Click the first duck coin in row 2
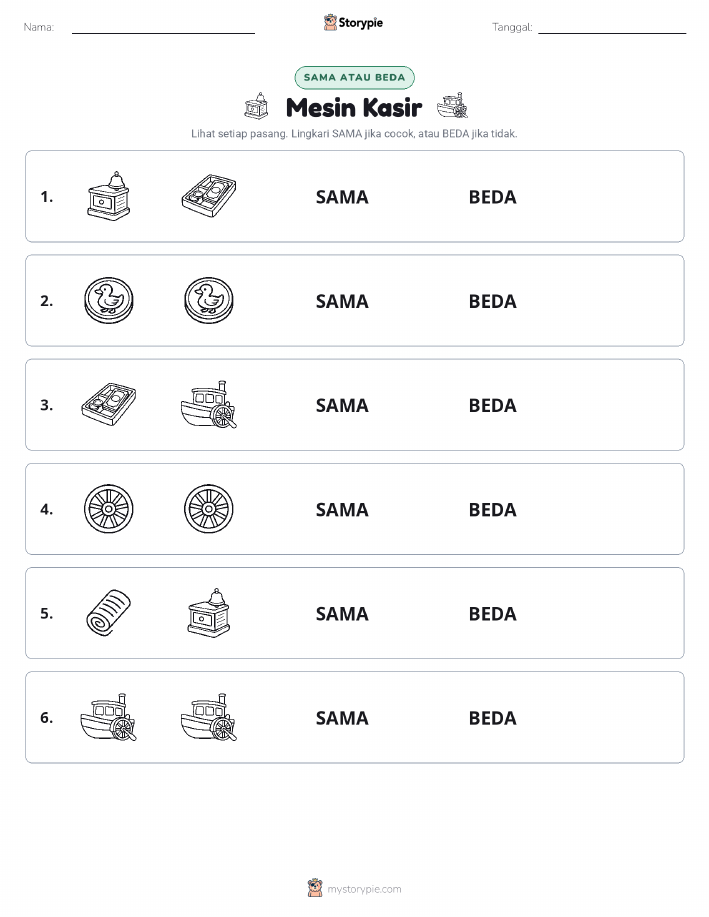 pos(109,301)
